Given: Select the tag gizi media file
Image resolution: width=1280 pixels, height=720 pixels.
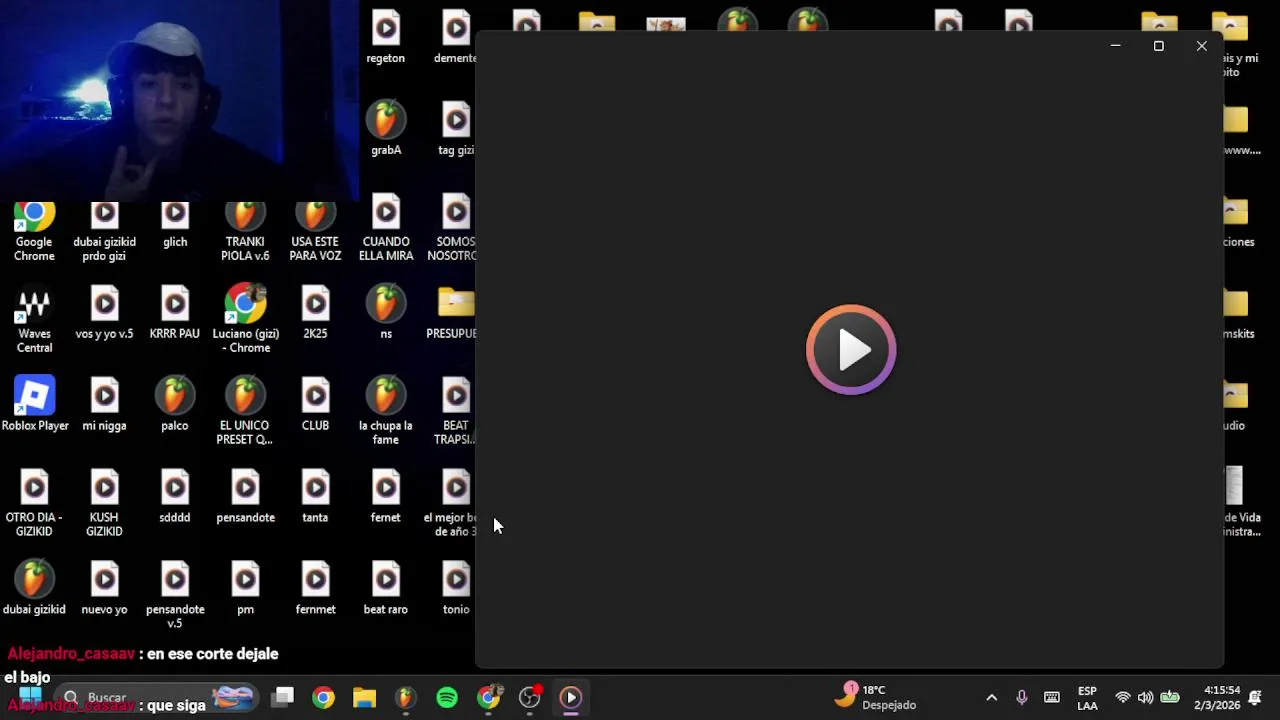Looking at the screenshot, I should tap(456, 130).
